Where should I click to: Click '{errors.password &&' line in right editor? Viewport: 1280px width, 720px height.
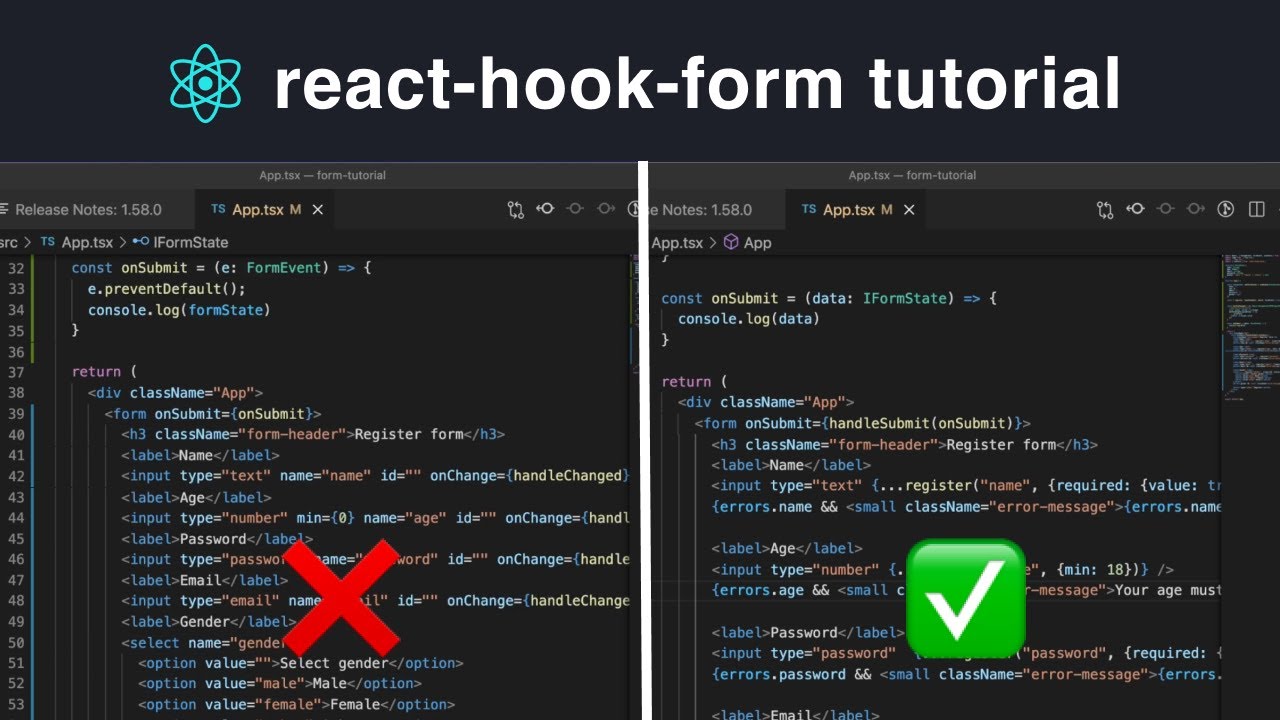967,674
